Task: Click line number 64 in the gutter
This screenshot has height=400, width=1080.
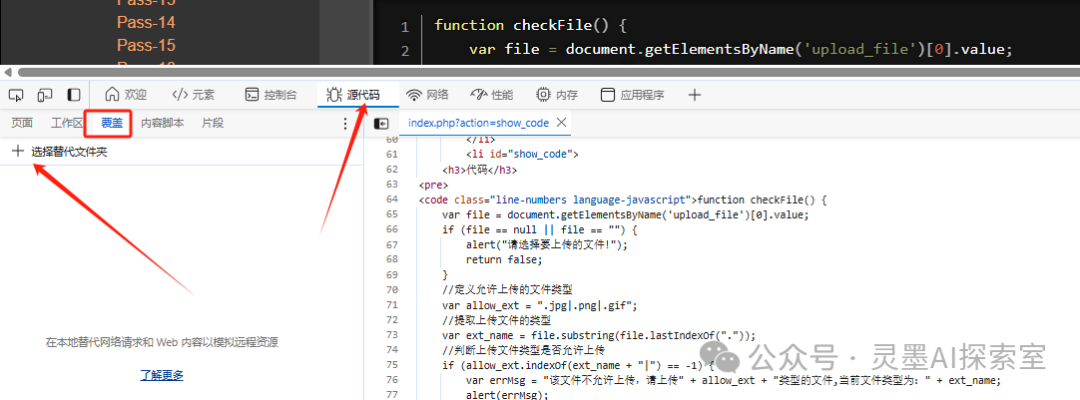Action: click(x=392, y=200)
